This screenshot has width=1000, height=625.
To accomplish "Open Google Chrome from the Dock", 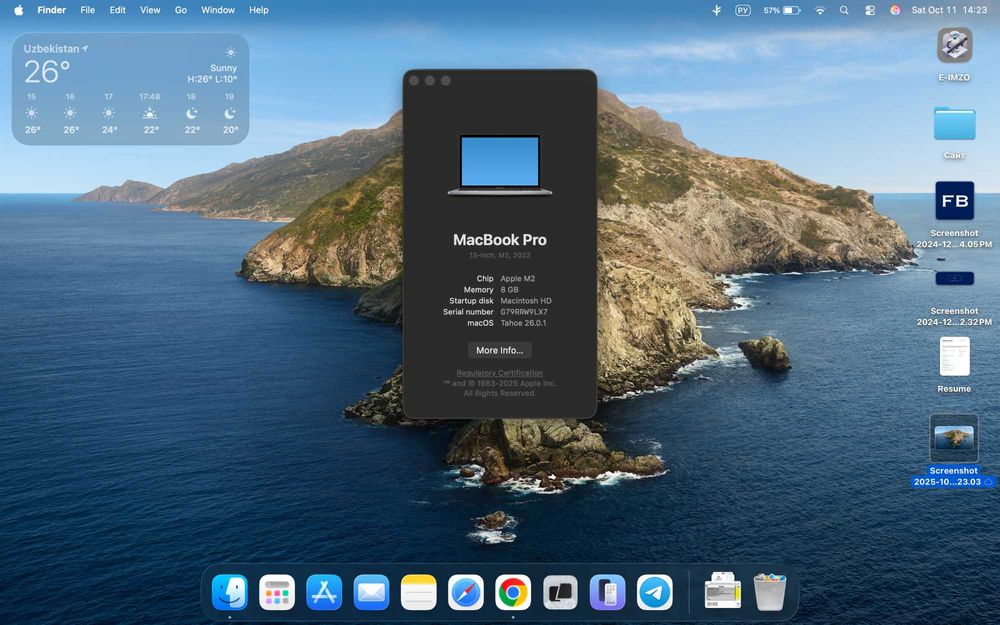I will coord(513,592).
